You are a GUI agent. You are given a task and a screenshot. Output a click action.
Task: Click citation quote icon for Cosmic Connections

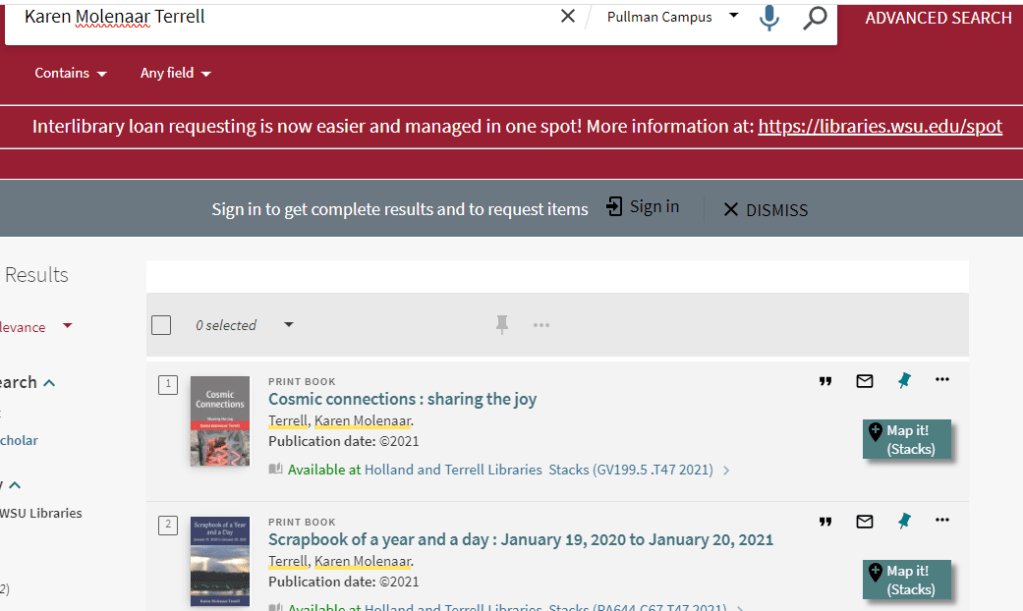(x=825, y=381)
